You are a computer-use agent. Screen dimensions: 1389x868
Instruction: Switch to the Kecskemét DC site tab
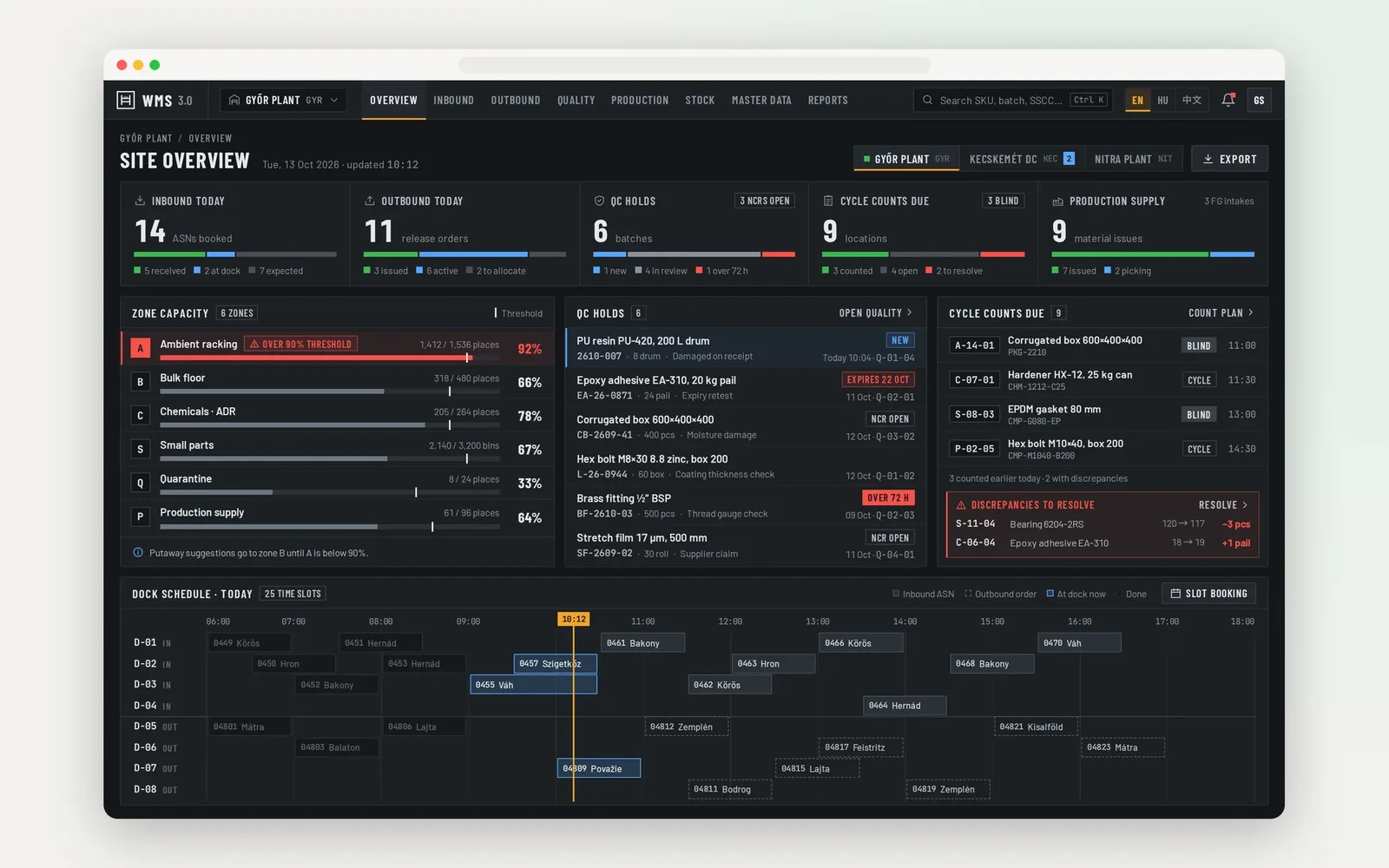point(1022,159)
